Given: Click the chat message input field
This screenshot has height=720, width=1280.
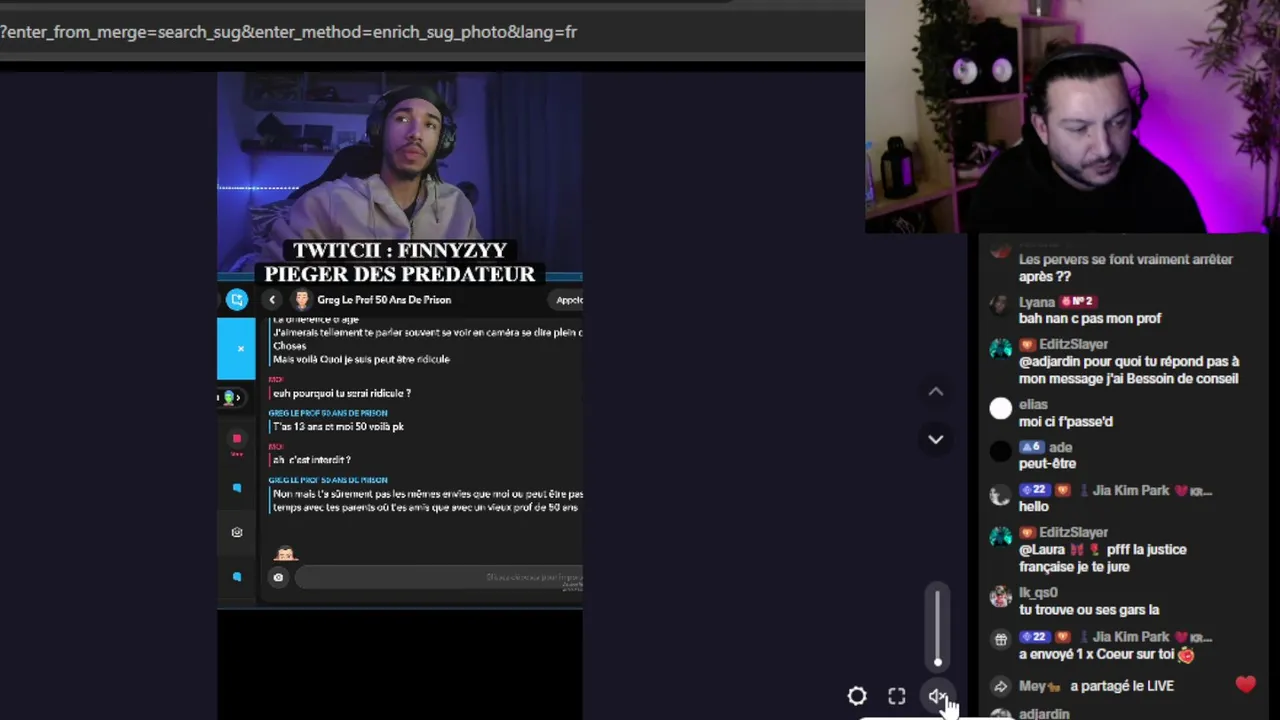Looking at the screenshot, I should (x=439, y=577).
